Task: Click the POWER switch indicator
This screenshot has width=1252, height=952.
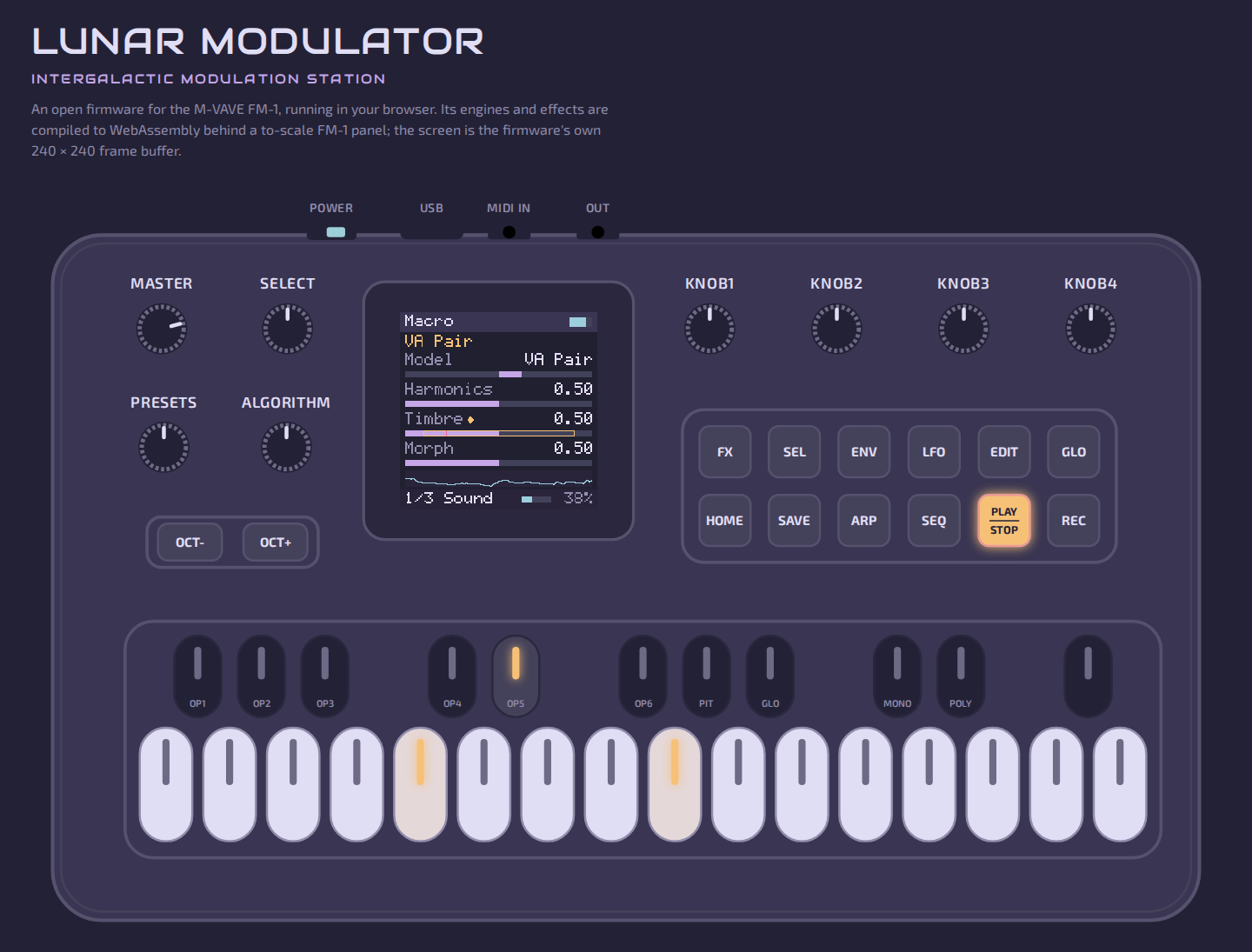Action: (x=336, y=232)
